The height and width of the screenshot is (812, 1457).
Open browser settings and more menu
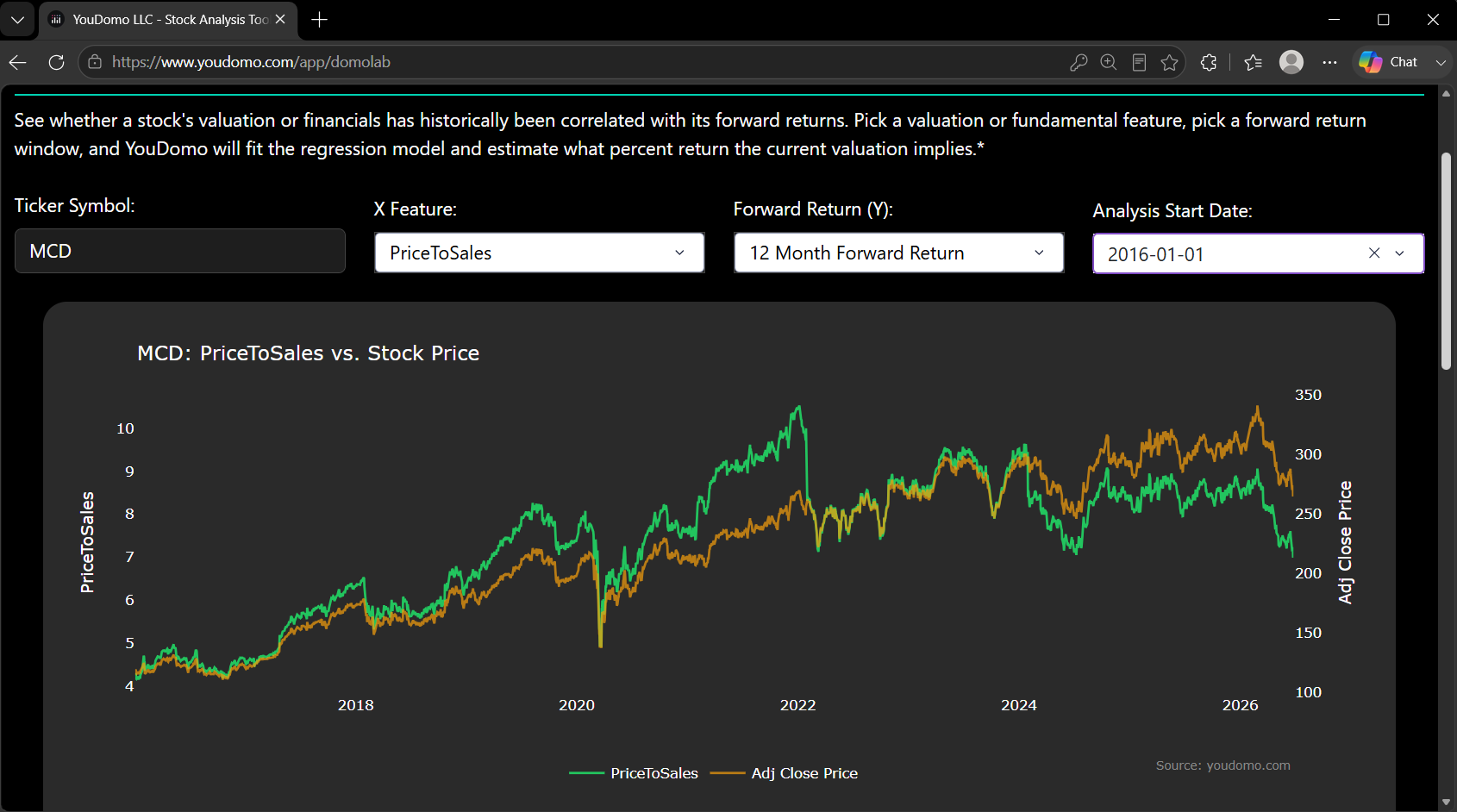(1329, 62)
